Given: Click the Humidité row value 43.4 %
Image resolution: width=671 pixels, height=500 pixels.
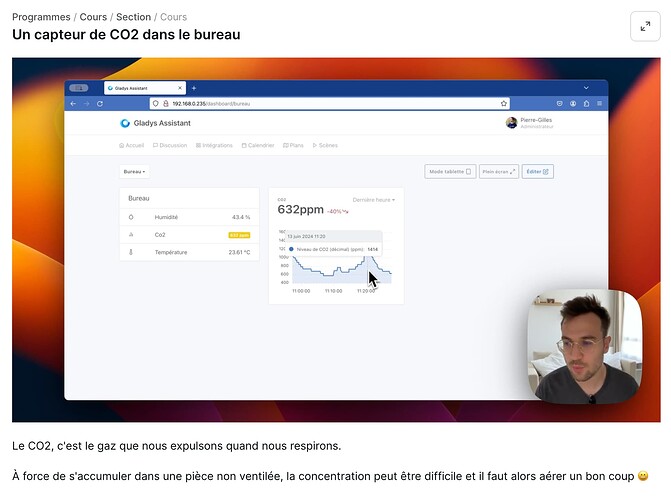Looking at the screenshot, I should pyautogui.click(x=241, y=217).
